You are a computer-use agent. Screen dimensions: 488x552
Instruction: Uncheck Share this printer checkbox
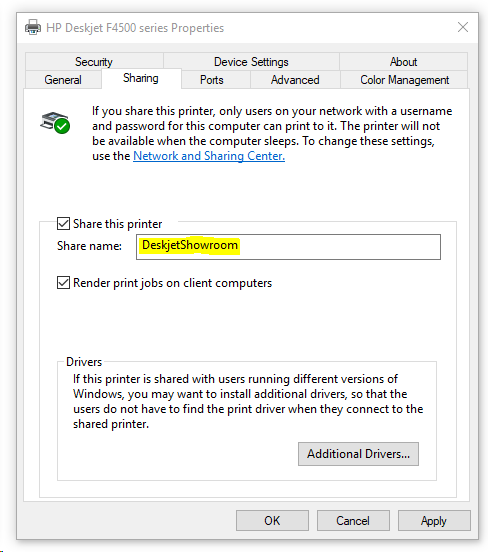(x=63, y=224)
